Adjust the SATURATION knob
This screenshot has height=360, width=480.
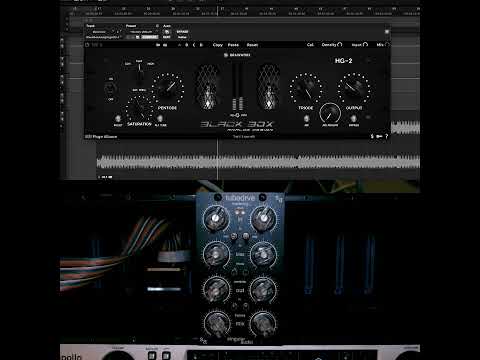(139, 110)
